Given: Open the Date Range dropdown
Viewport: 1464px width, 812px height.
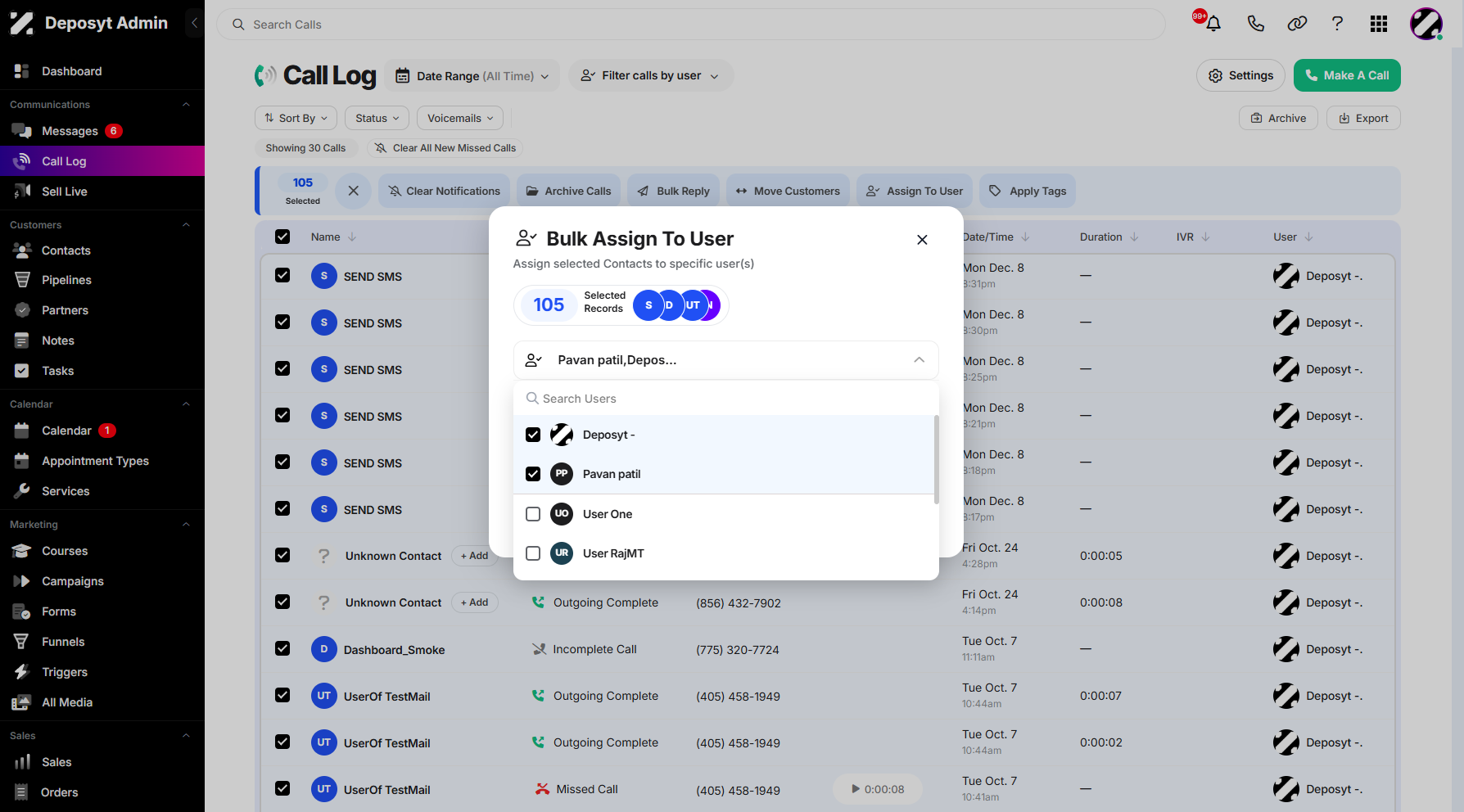Looking at the screenshot, I should coord(472,75).
